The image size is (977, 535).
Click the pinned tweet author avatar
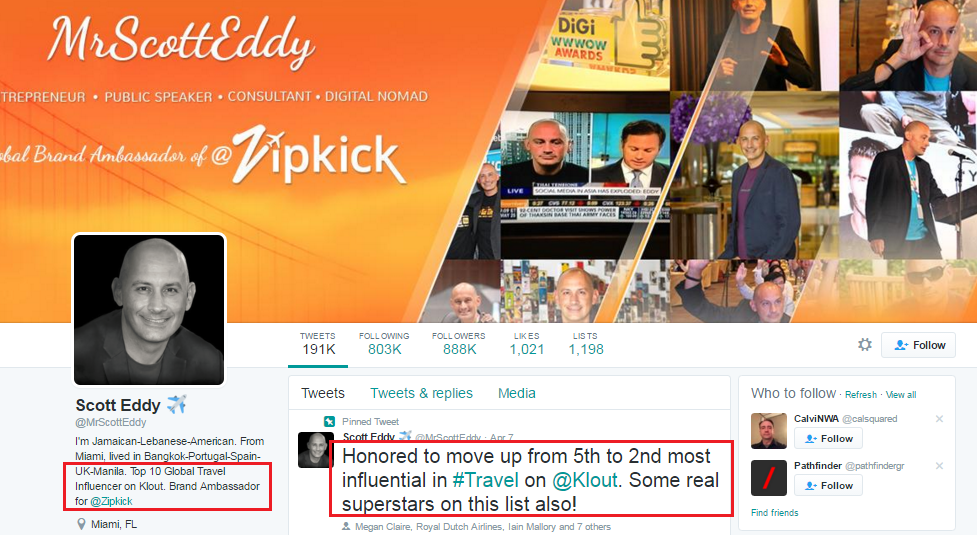point(316,450)
